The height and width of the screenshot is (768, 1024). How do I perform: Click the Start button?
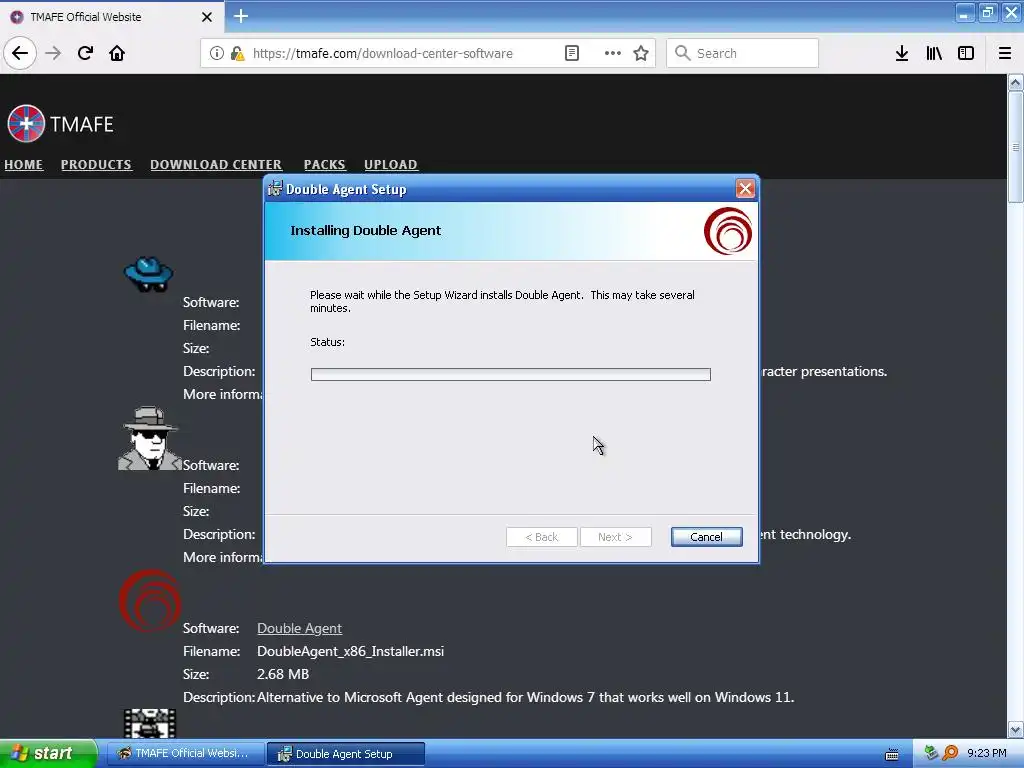coord(48,754)
